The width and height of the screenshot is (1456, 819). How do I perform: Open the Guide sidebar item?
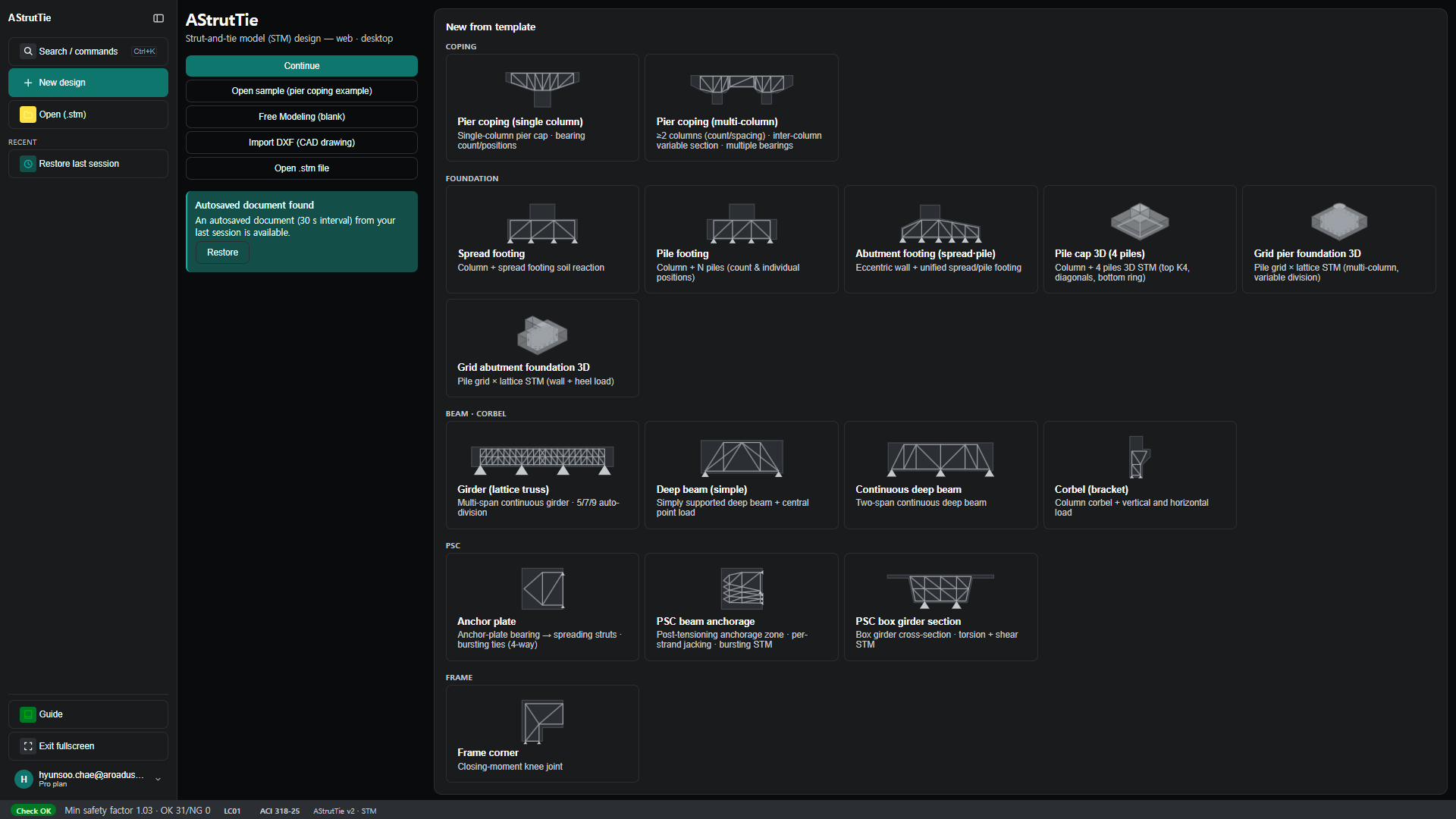[x=88, y=714]
